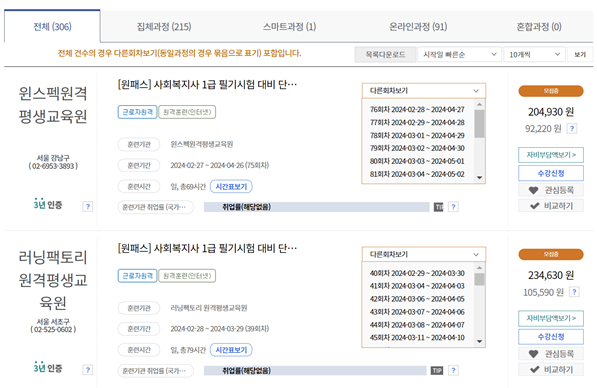Open the 윈스펙원격평생교육원 course title link
597x388 pixels.
[207, 85]
